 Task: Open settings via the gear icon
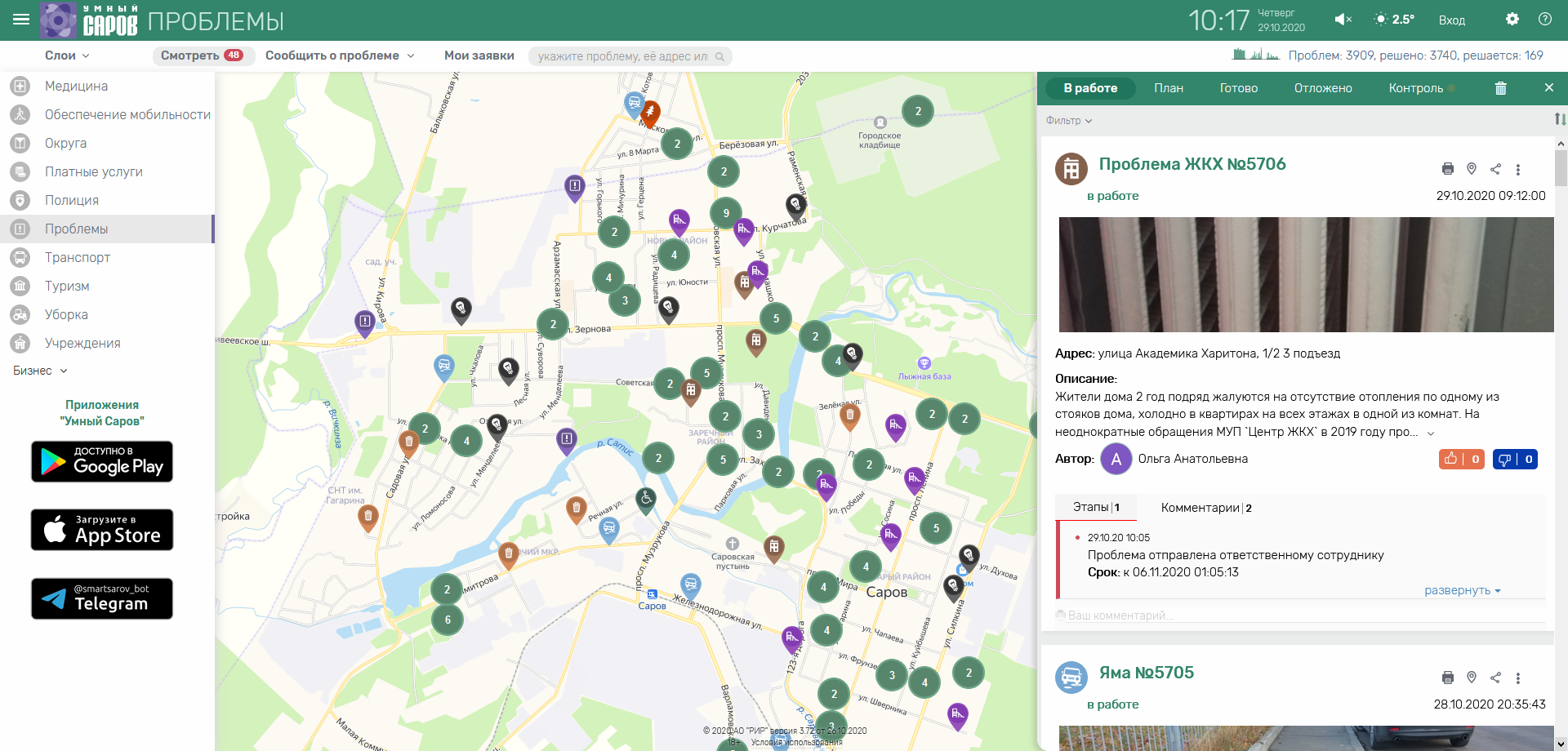coord(1512,20)
